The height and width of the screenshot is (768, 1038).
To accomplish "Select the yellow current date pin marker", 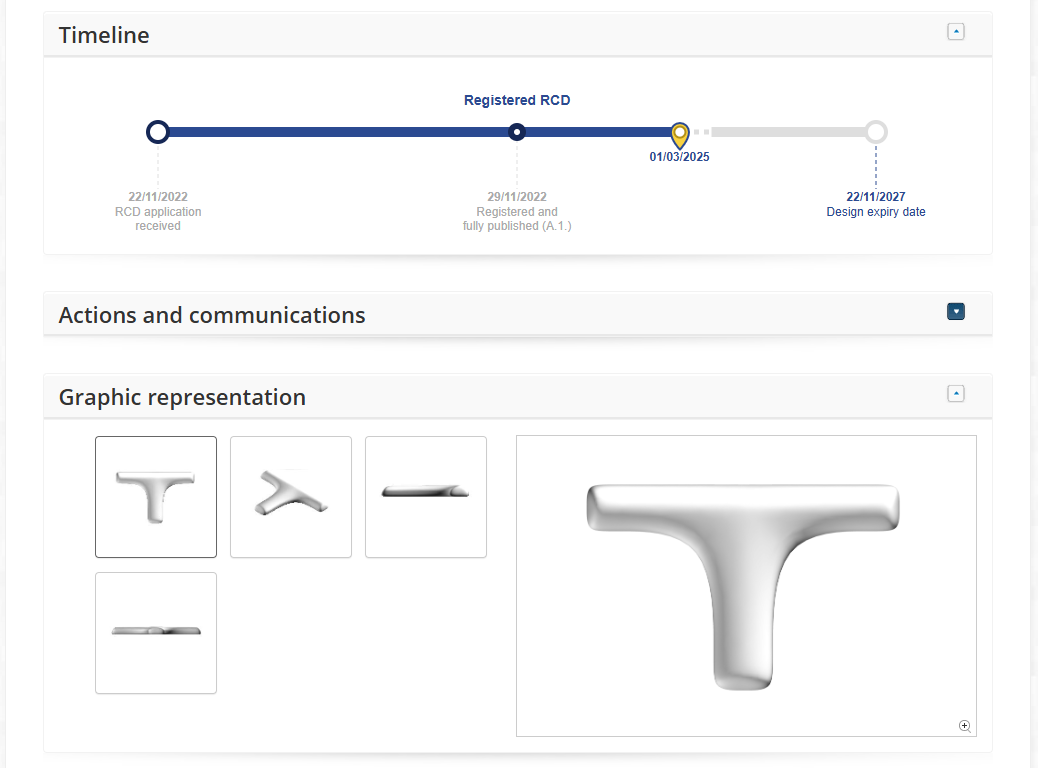I will click(x=680, y=133).
